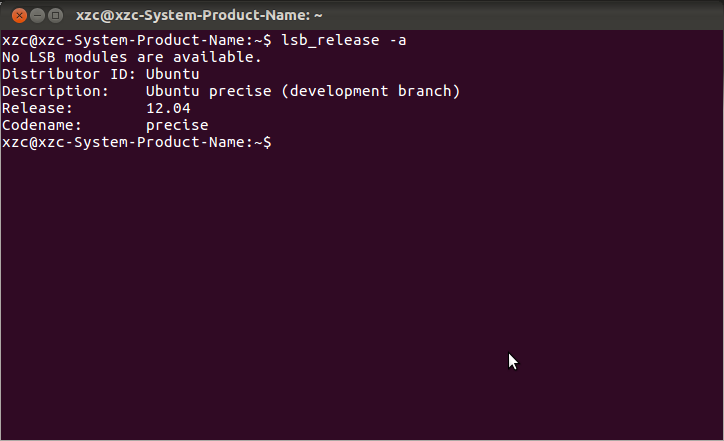Click the 'Codename:' label
Viewport: 724px width, 441px height.
click(42, 125)
